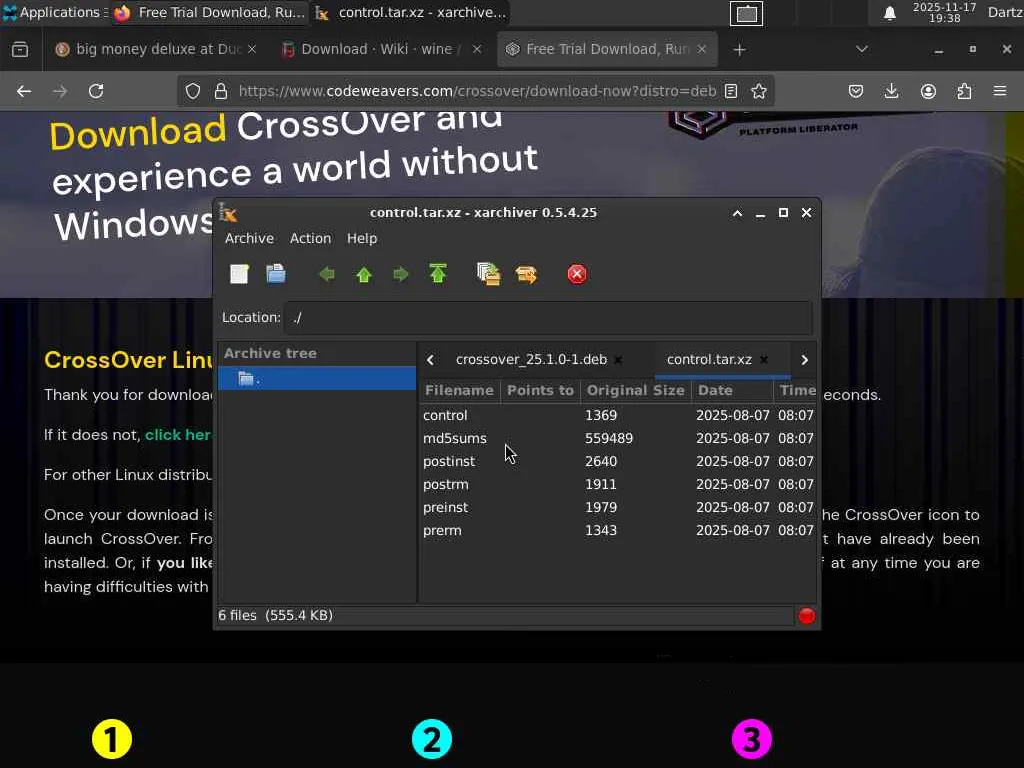The height and width of the screenshot is (768, 1024).
Task: Go back with the green left arrow
Action: coord(327,274)
